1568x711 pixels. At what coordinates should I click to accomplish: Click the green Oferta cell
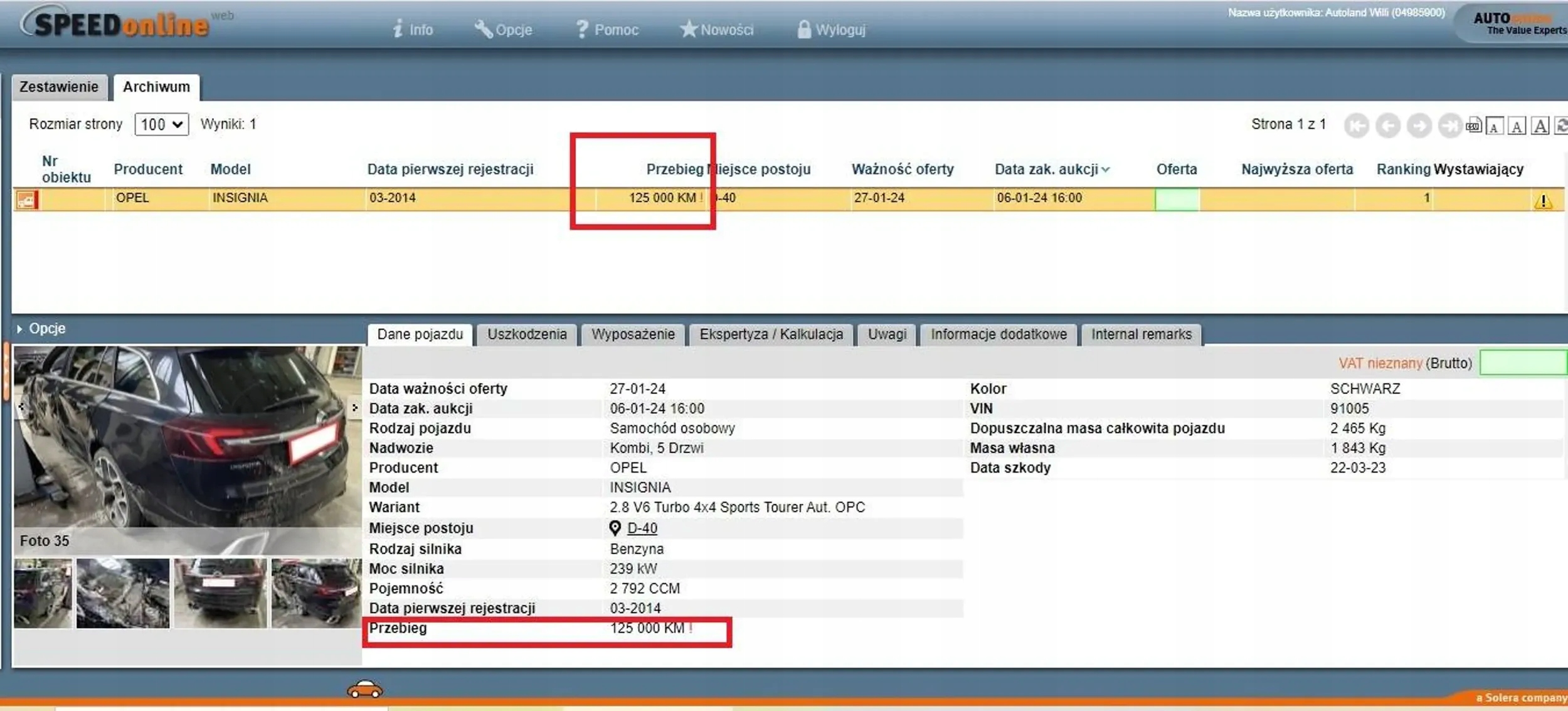click(1177, 200)
